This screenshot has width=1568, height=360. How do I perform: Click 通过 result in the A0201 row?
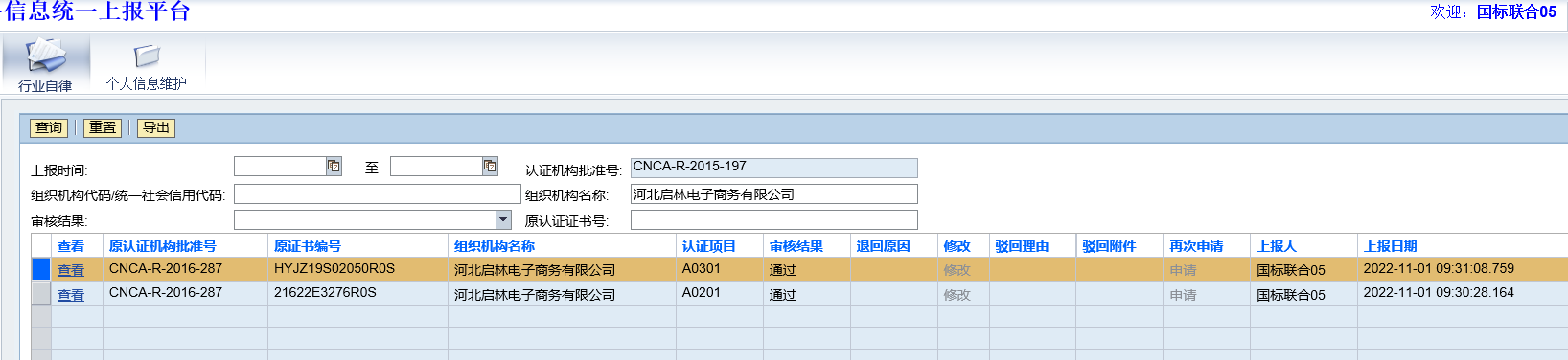pos(783,295)
